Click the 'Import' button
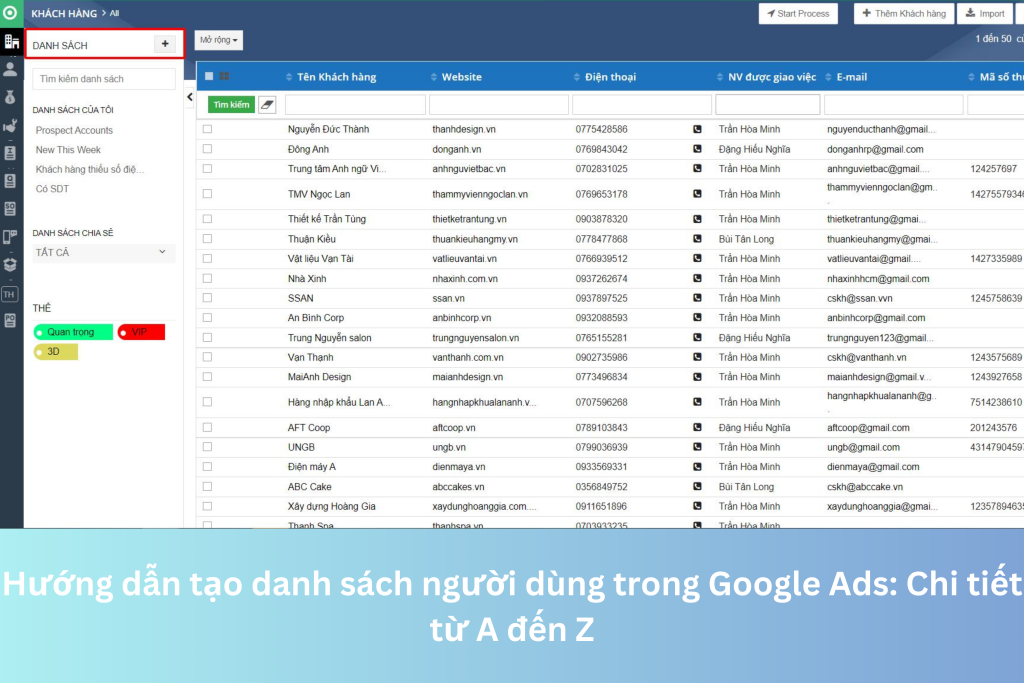This screenshot has width=1024, height=683. pyautogui.click(x=985, y=14)
